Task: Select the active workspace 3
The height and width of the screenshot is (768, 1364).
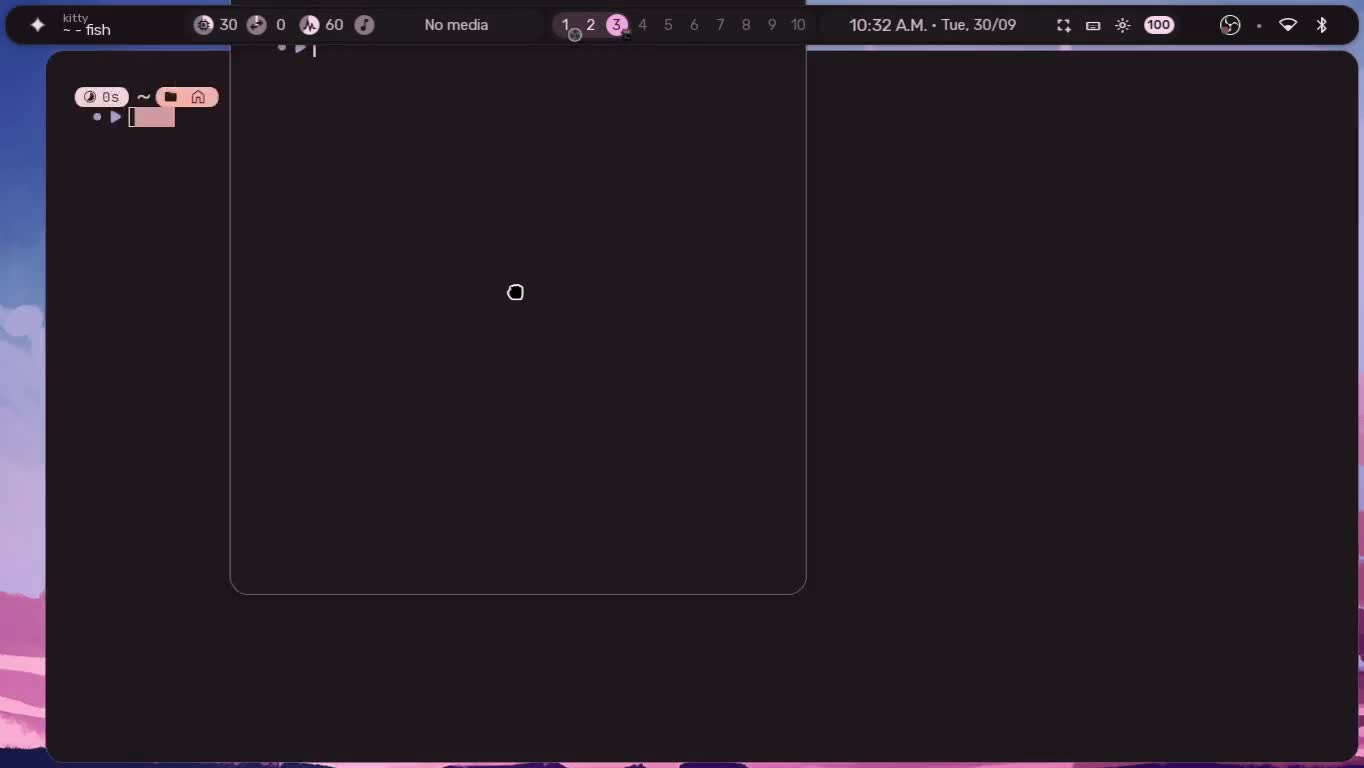Action: pyautogui.click(x=617, y=25)
